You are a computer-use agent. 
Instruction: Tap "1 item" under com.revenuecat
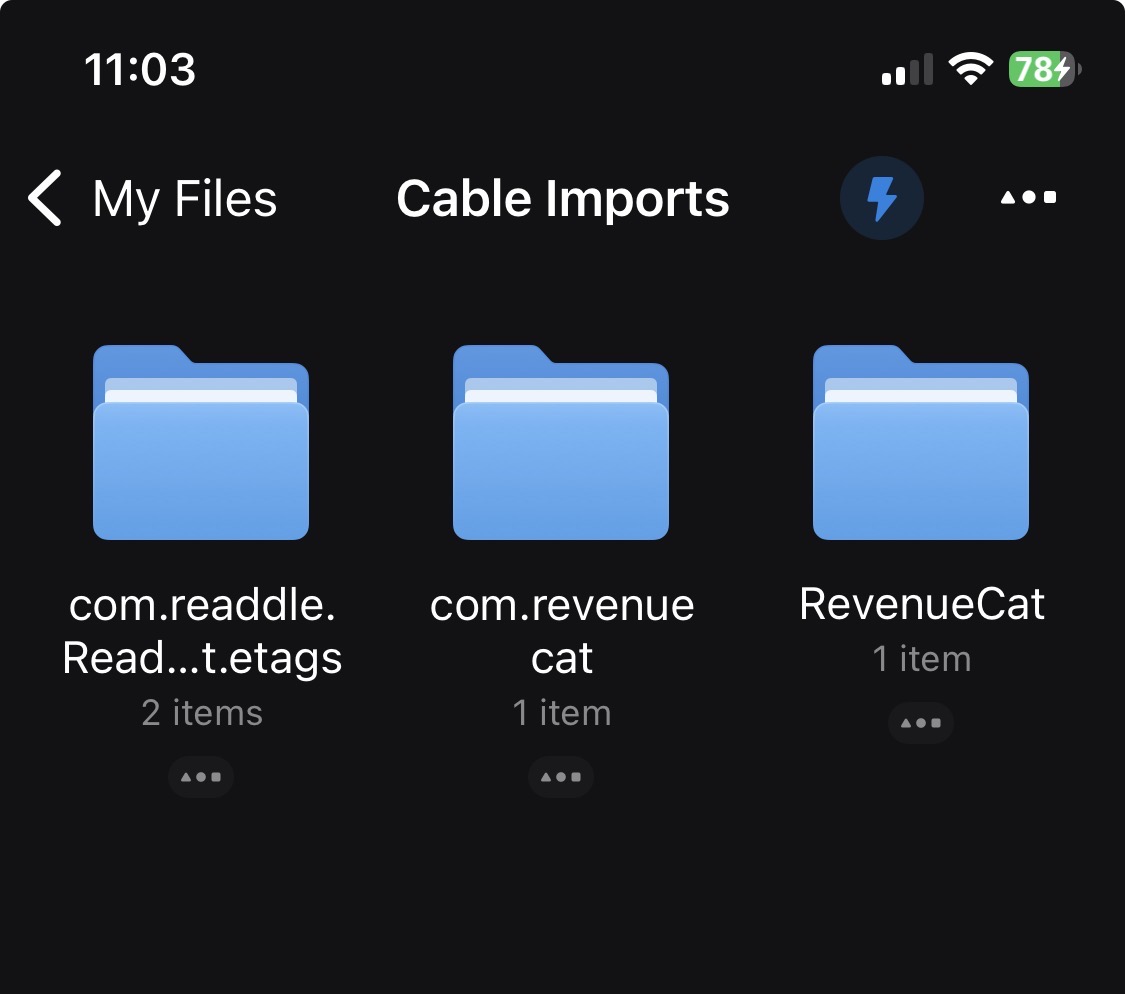pyautogui.click(x=562, y=713)
